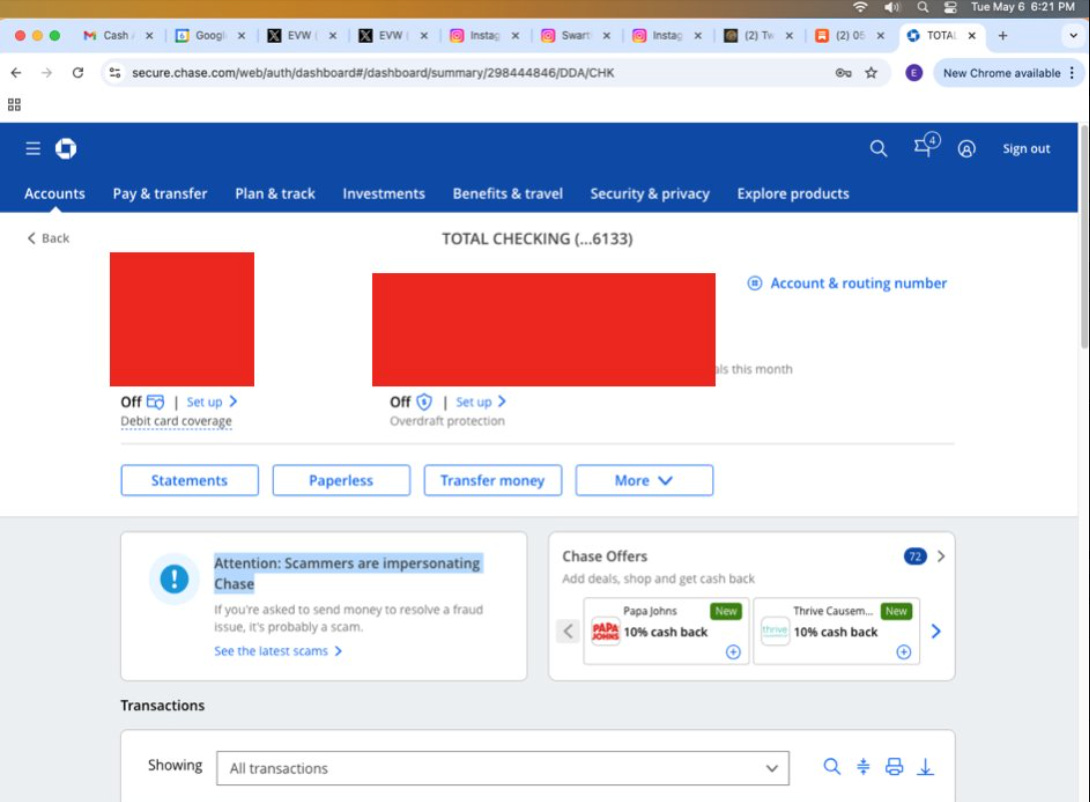Click the Transfer money button
The height and width of the screenshot is (802, 1090).
pyautogui.click(x=493, y=480)
